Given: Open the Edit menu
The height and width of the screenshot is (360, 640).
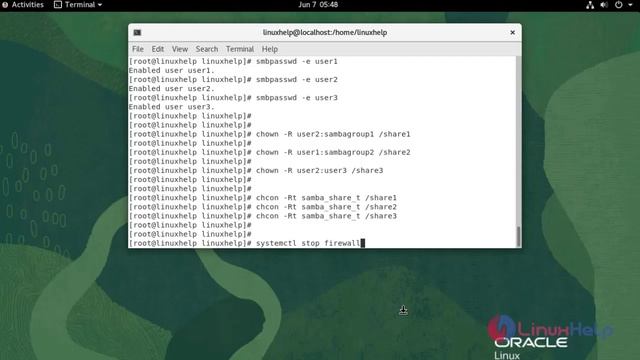Looking at the screenshot, I should click(158, 49).
